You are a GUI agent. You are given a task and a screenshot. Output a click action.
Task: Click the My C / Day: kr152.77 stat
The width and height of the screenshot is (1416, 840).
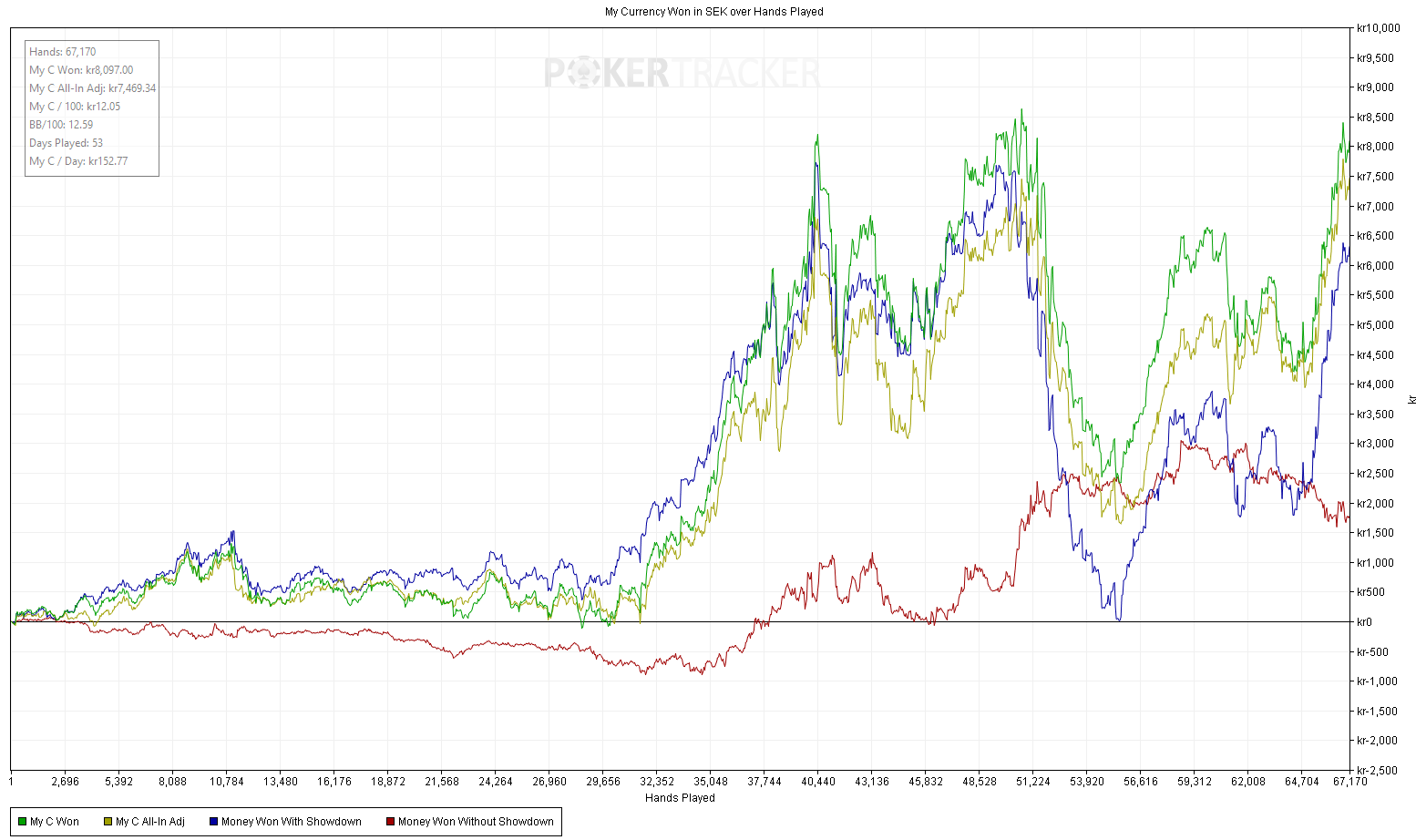point(78,161)
